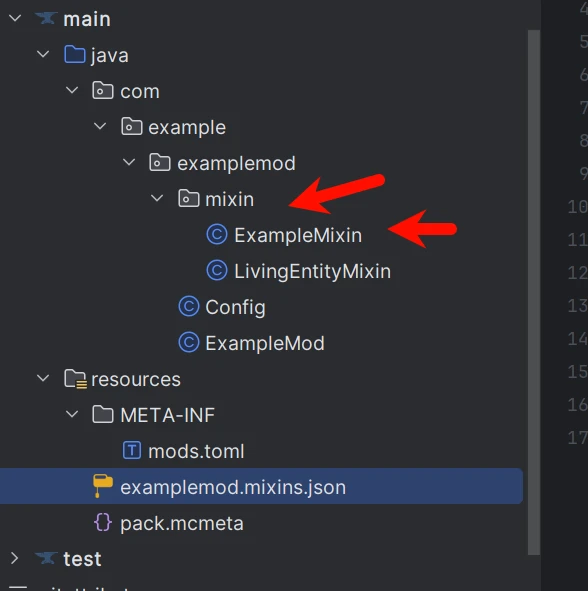The width and height of the screenshot is (588, 591).
Task: Collapse the main module node
Action: click(x=15, y=18)
